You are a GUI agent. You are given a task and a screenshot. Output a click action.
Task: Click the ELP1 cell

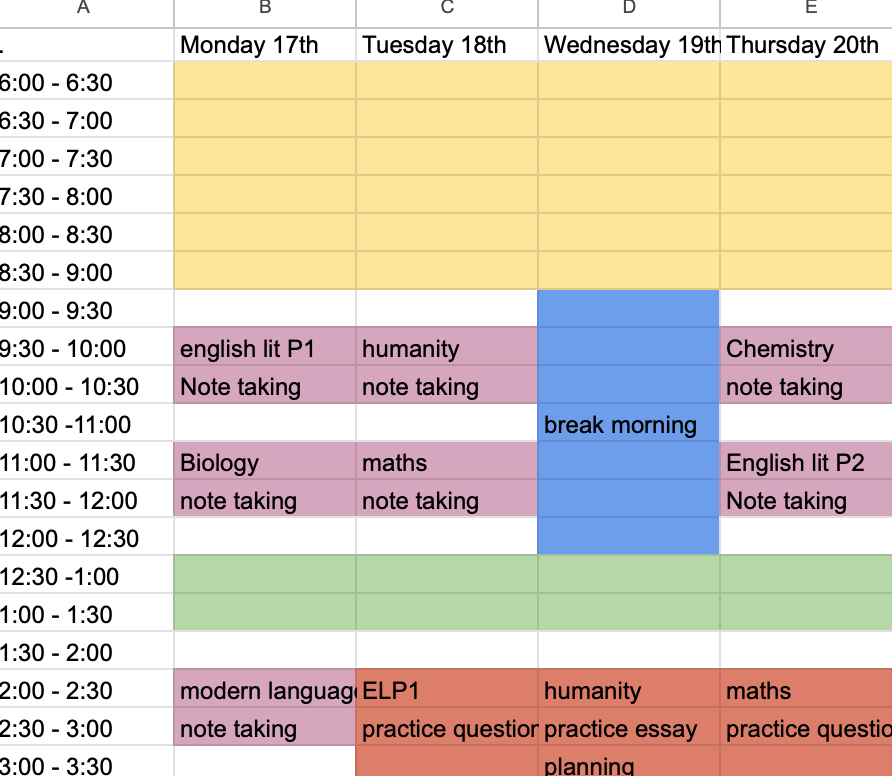tap(447, 691)
